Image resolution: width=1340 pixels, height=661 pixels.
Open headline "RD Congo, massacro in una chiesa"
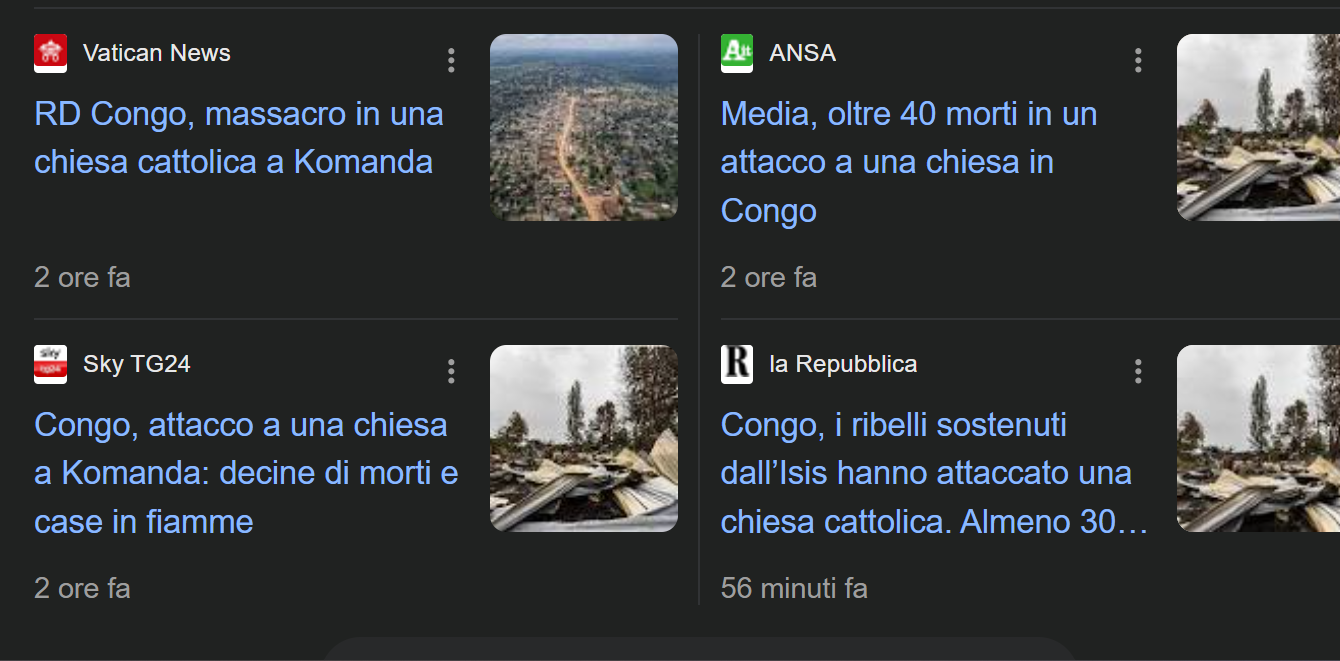click(238, 138)
